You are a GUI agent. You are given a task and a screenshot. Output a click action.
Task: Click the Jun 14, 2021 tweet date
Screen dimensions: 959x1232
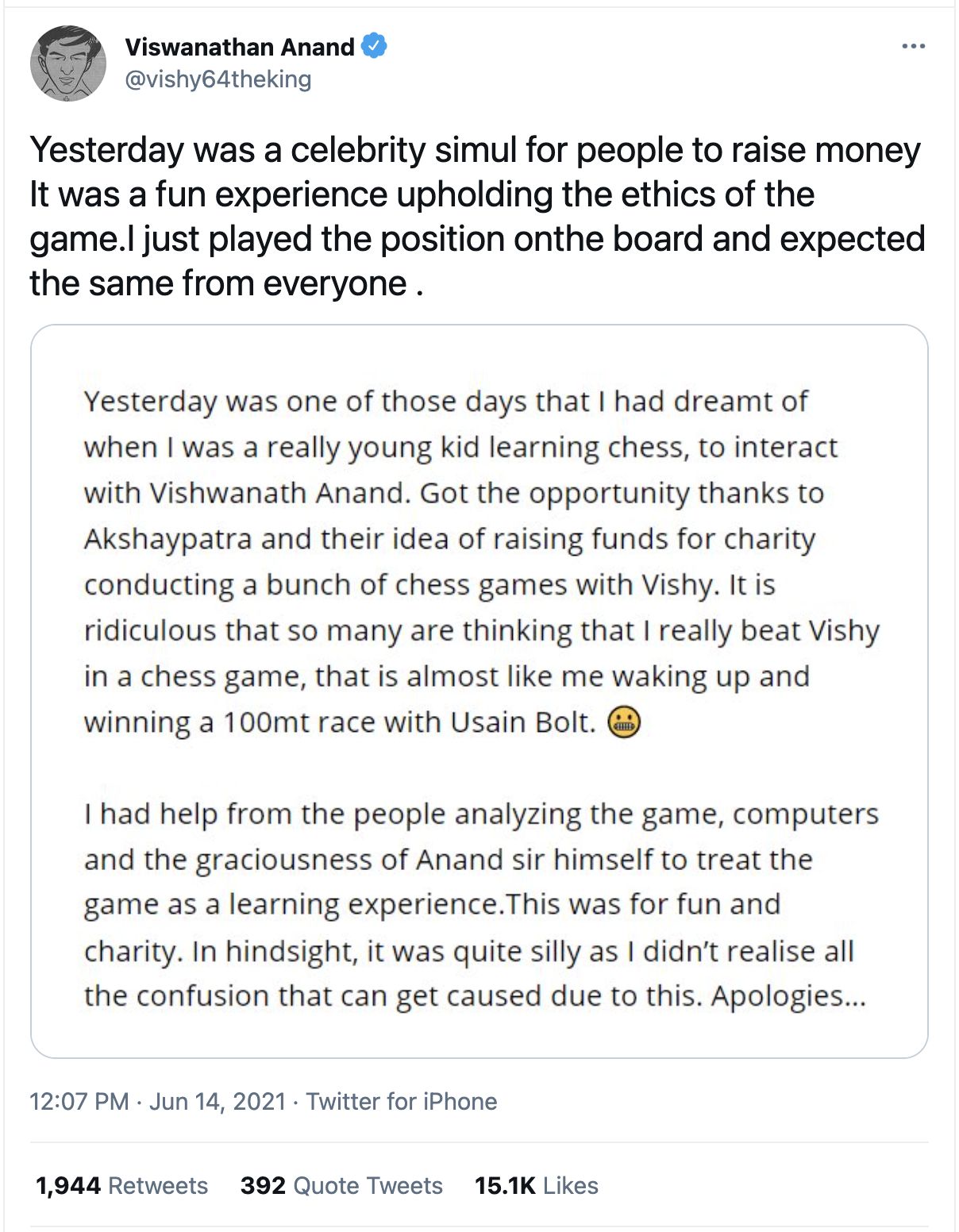pos(218,1101)
